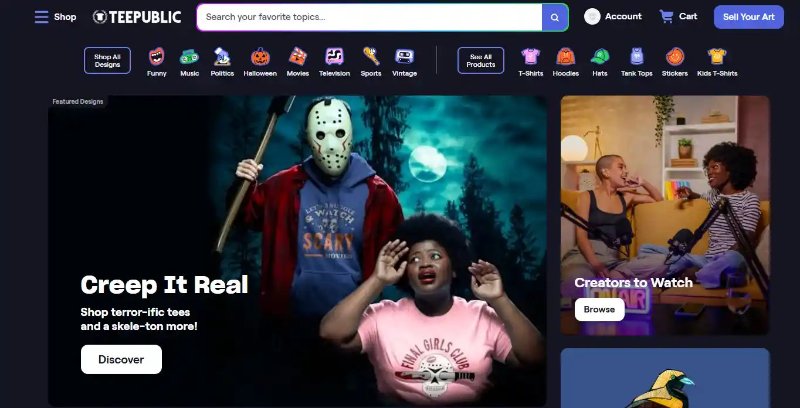Choose the T-Shirts product icon
This screenshot has height=408, width=800.
(x=531, y=56)
